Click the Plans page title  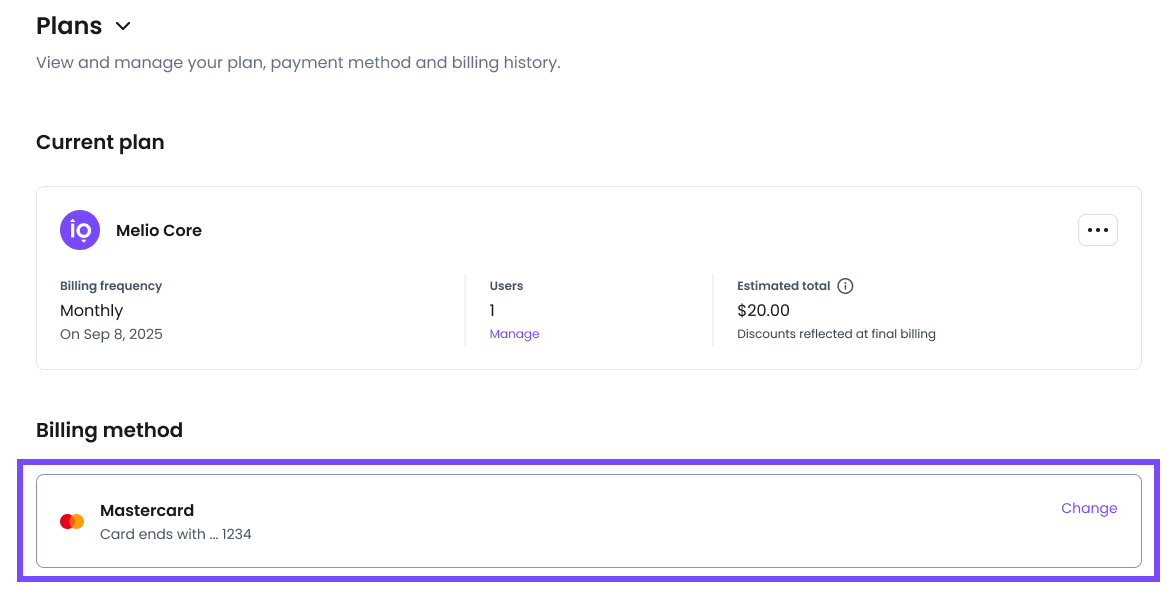coord(69,26)
